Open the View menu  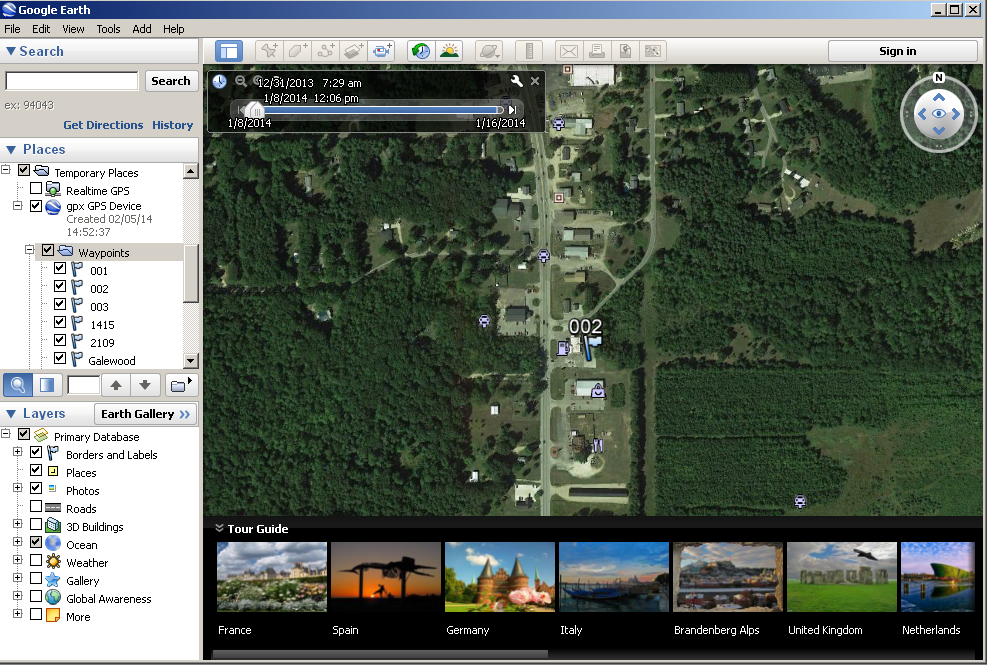[73, 29]
